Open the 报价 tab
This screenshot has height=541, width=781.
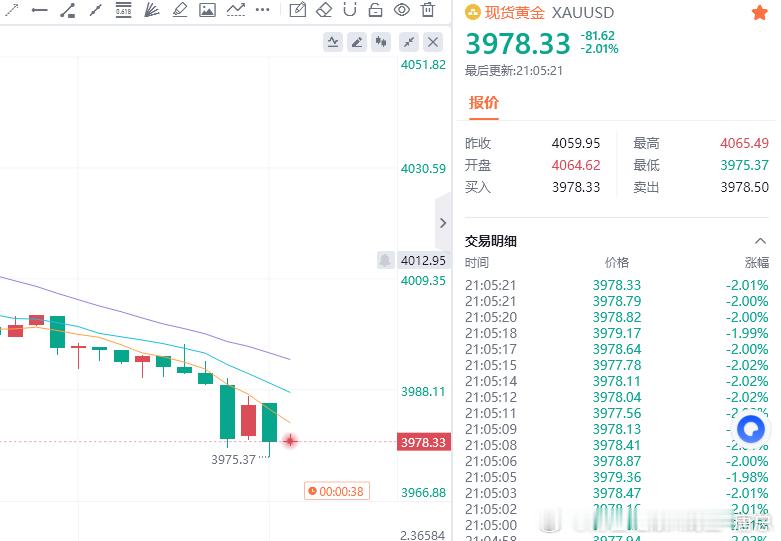484,103
